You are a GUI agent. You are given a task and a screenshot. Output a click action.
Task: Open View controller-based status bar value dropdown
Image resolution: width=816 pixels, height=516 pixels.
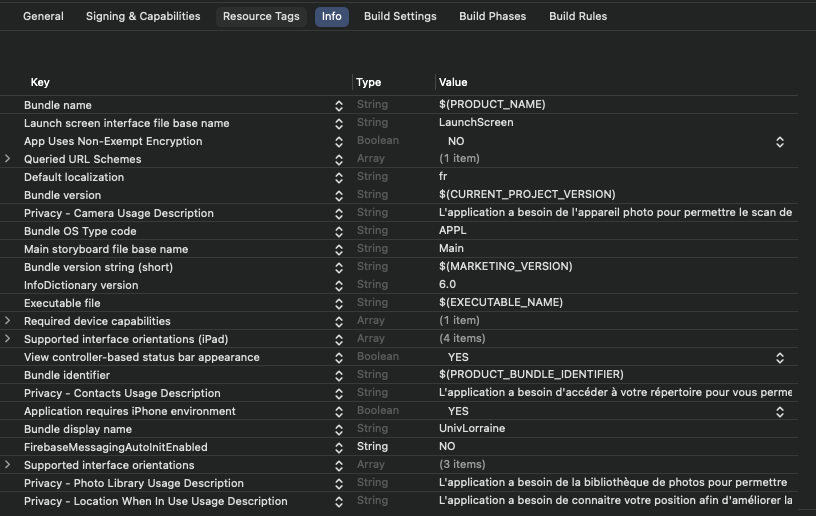(779, 358)
